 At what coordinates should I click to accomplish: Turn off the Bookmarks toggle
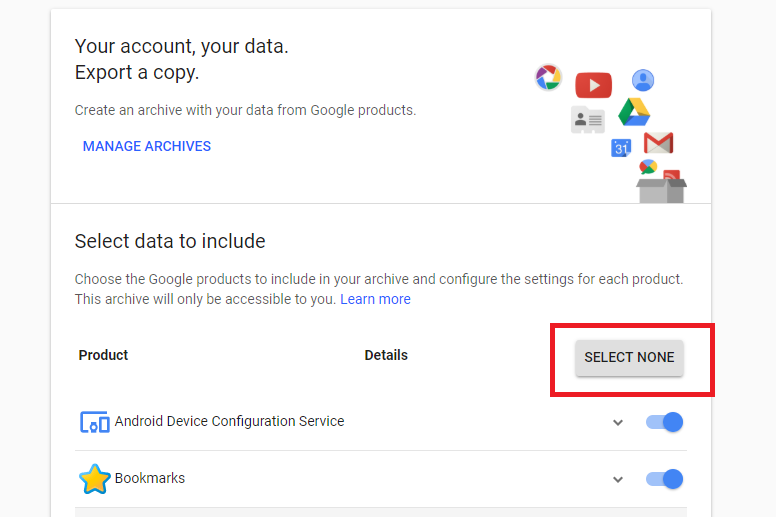[x=665, y=479]
